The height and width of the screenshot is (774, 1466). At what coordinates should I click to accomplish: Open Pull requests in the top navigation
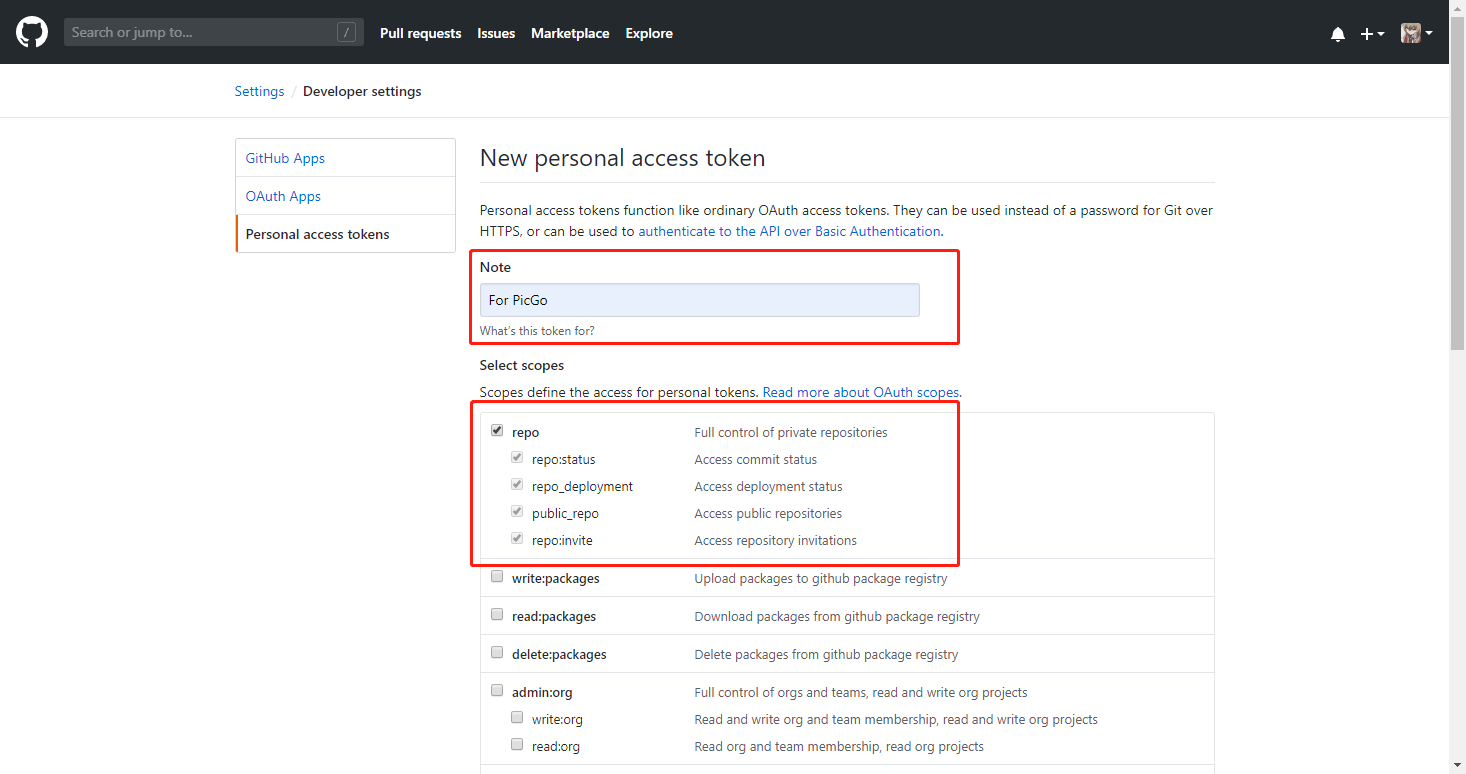point(421,33)
